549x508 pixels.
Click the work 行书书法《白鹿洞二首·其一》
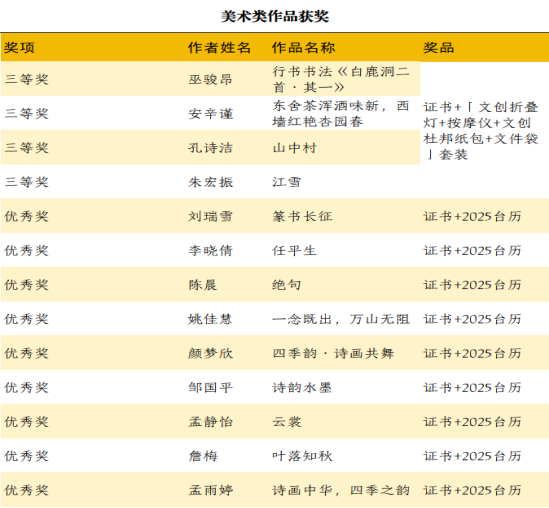pyautogui.click(x=341, y=79)
